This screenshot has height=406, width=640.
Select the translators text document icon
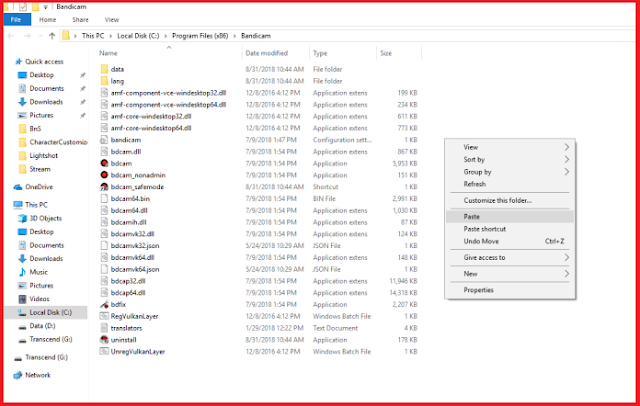click(x=104, y=328)
